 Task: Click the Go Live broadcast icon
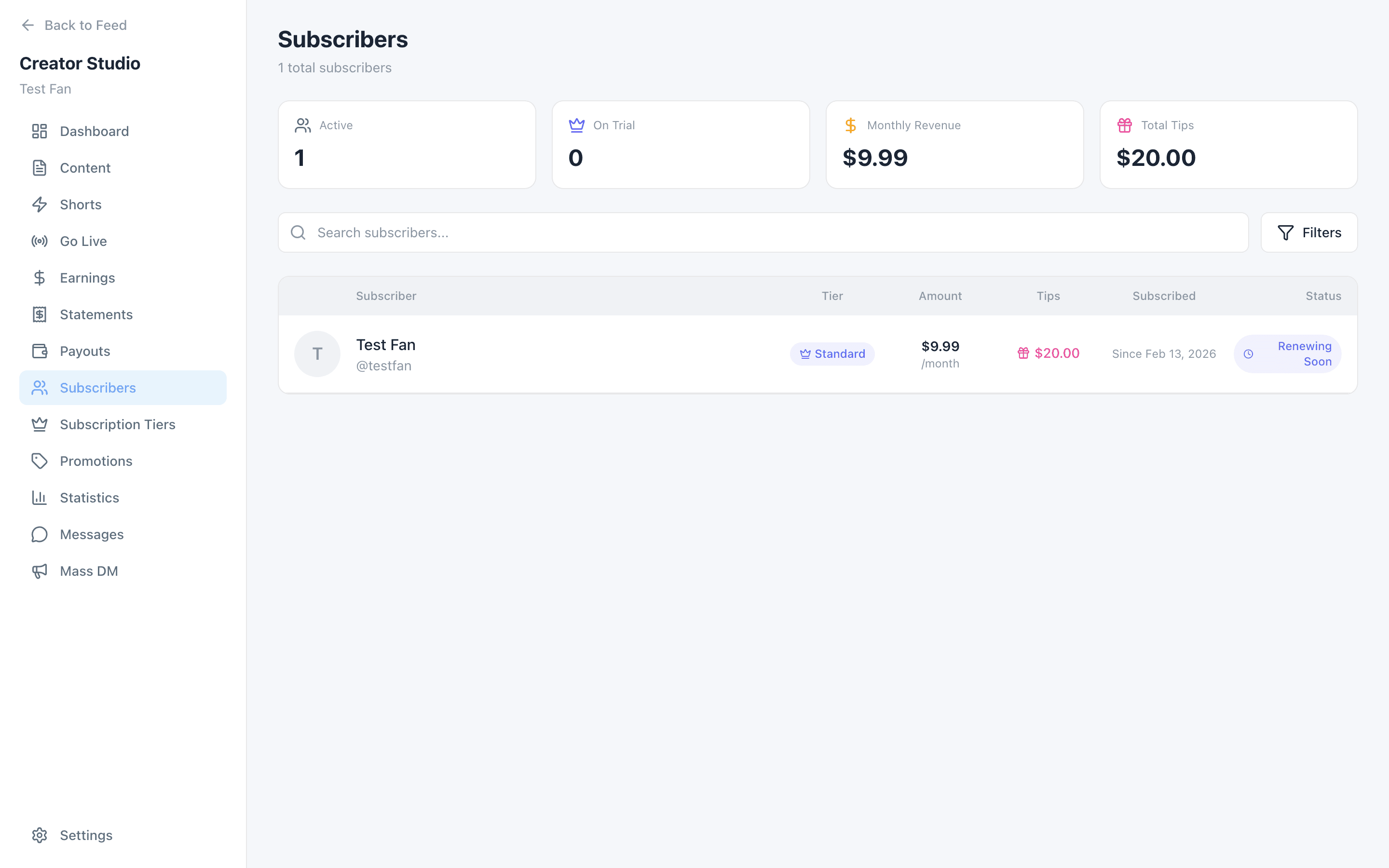39,242
